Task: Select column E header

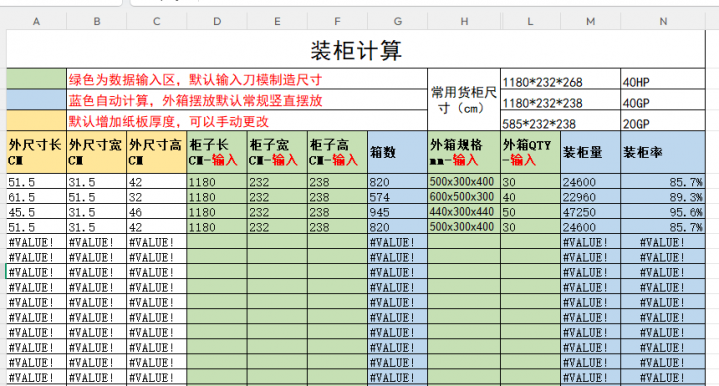Action: coord(277,22)
